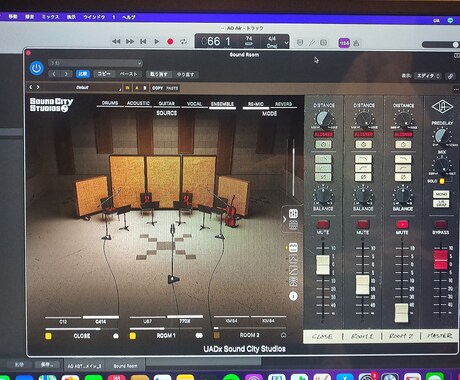
Task: Open the plugin preset dropdown at top
Action: (95, 63)
